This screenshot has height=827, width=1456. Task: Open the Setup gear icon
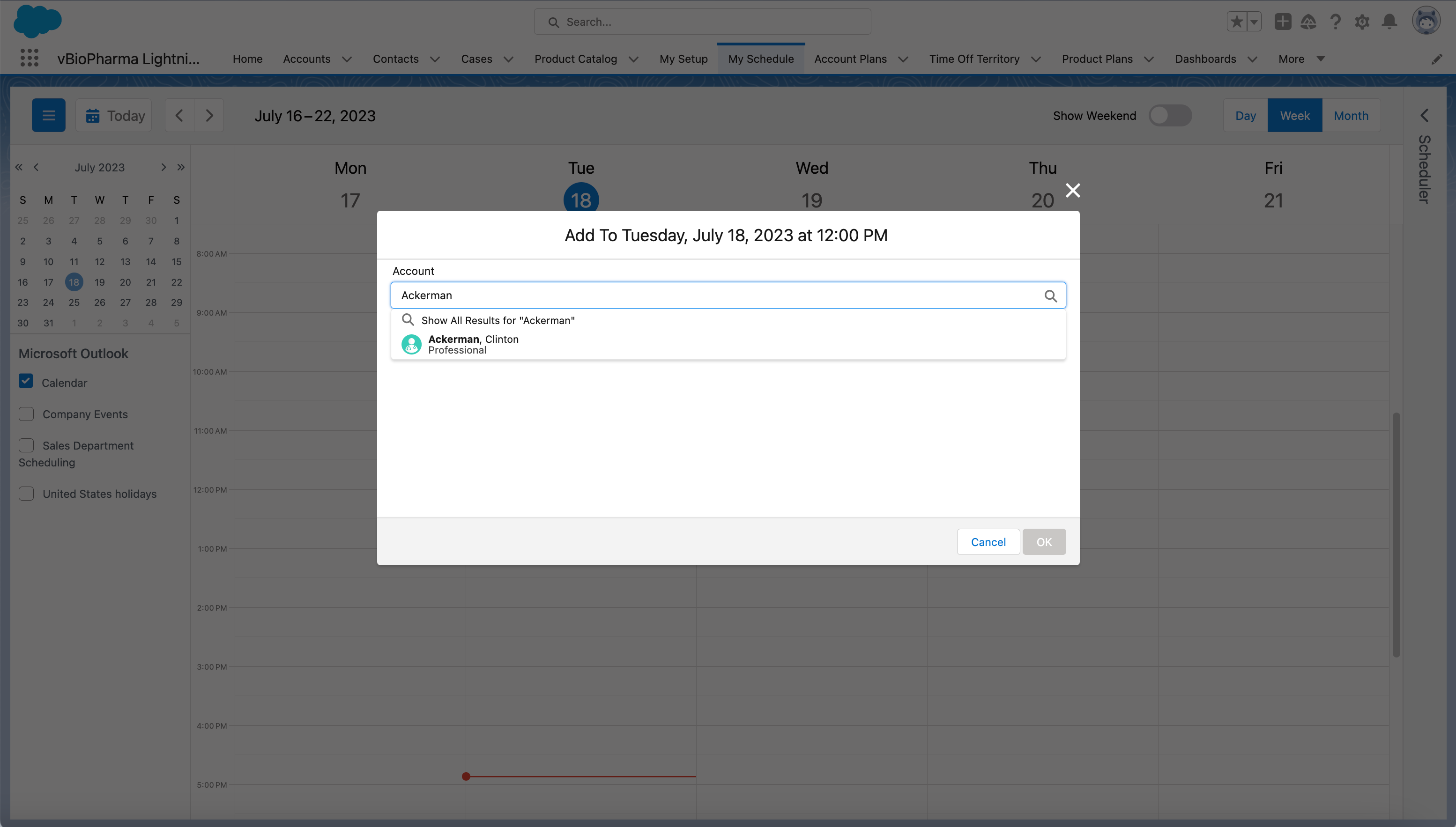[1362, 22]
